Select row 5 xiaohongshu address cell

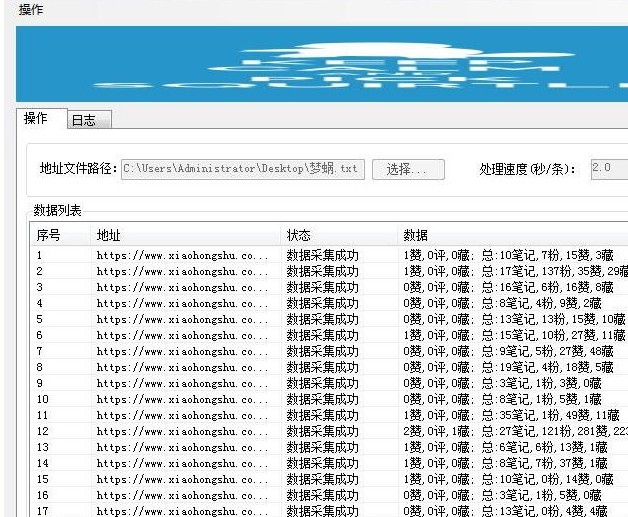182,319
